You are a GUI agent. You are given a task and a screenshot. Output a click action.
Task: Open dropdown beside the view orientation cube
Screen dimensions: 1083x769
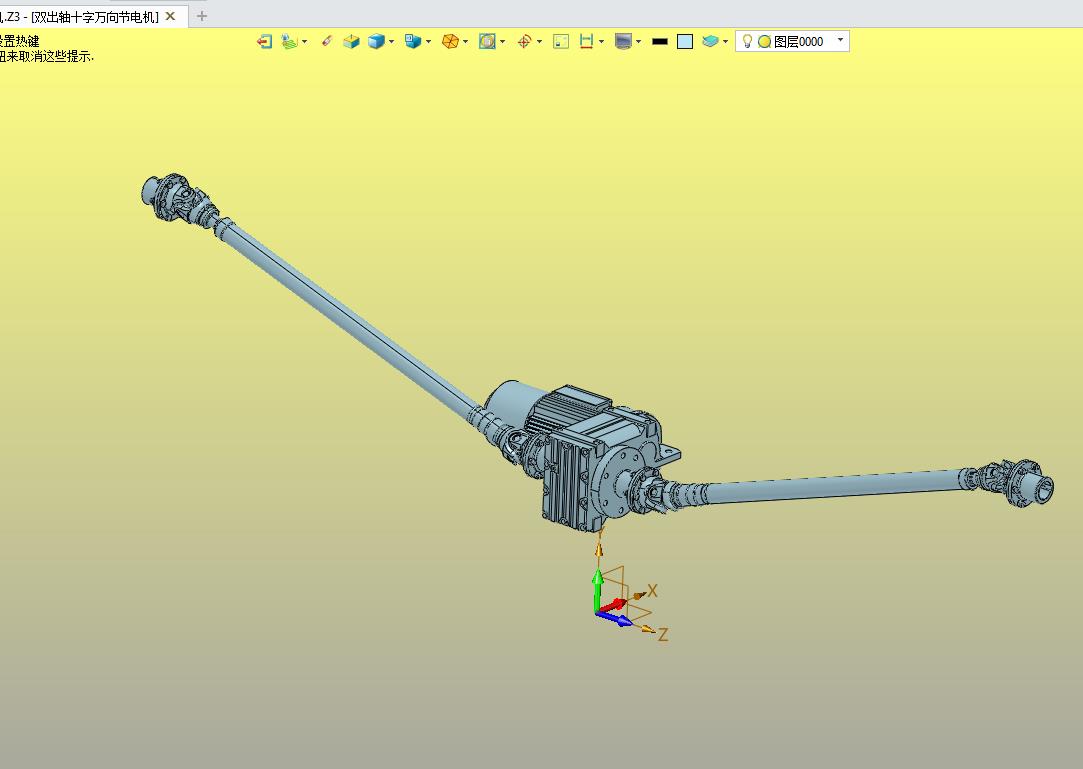click(429, 41)
